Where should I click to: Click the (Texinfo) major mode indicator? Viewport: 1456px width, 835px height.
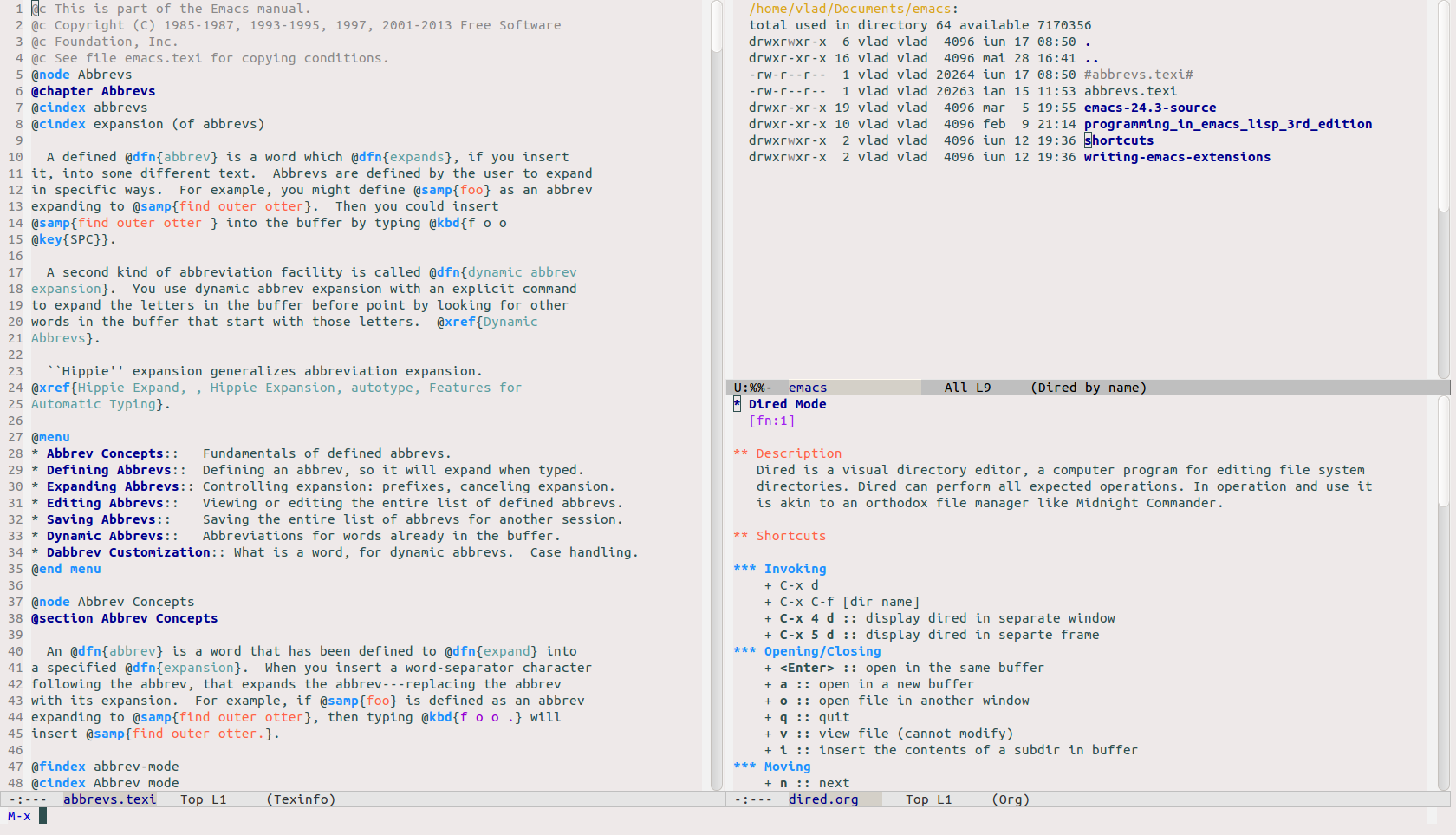coord(301,799)
